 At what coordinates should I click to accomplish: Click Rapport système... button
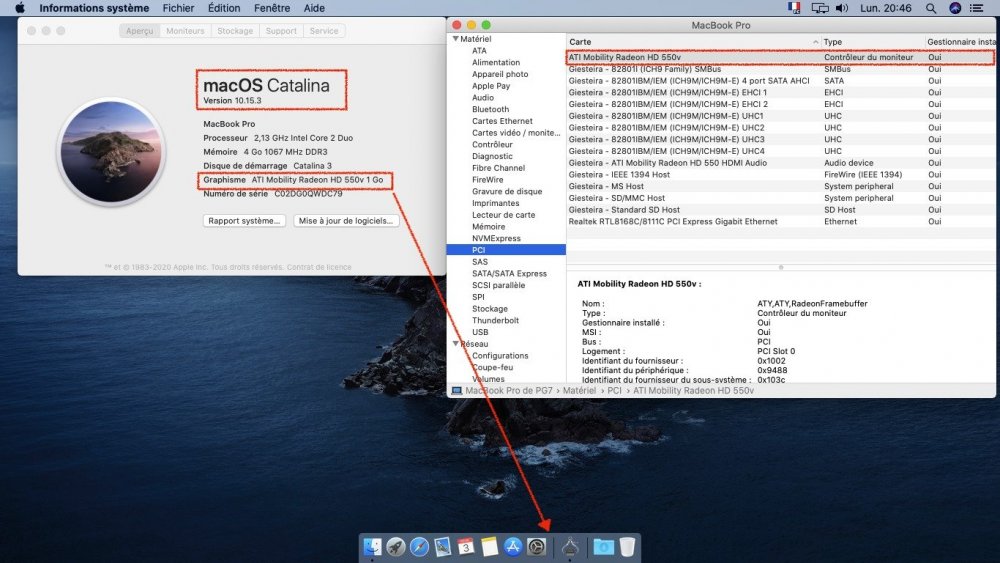click(x=244, y=221)
